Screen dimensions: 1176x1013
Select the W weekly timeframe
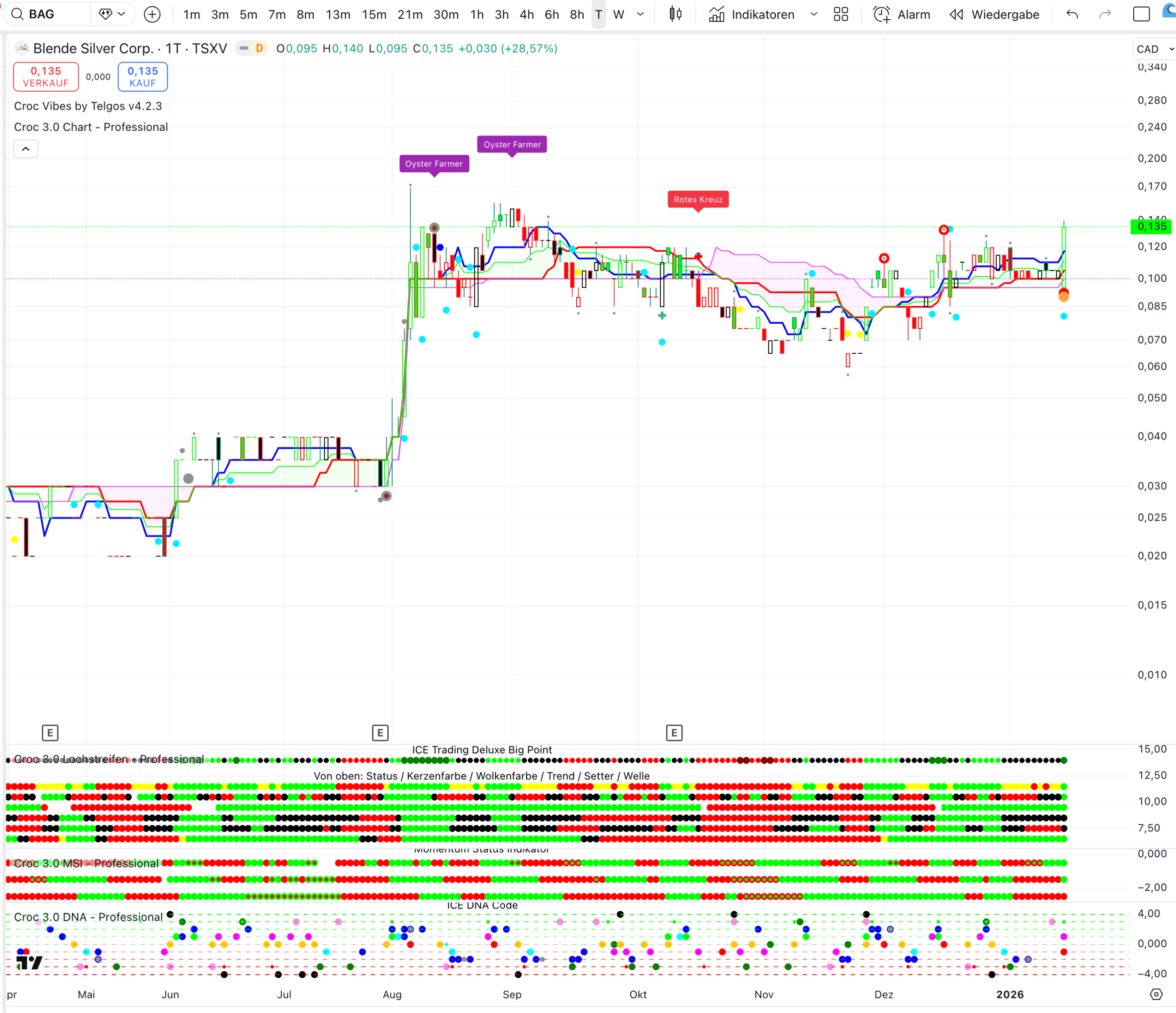coord(619,14)
